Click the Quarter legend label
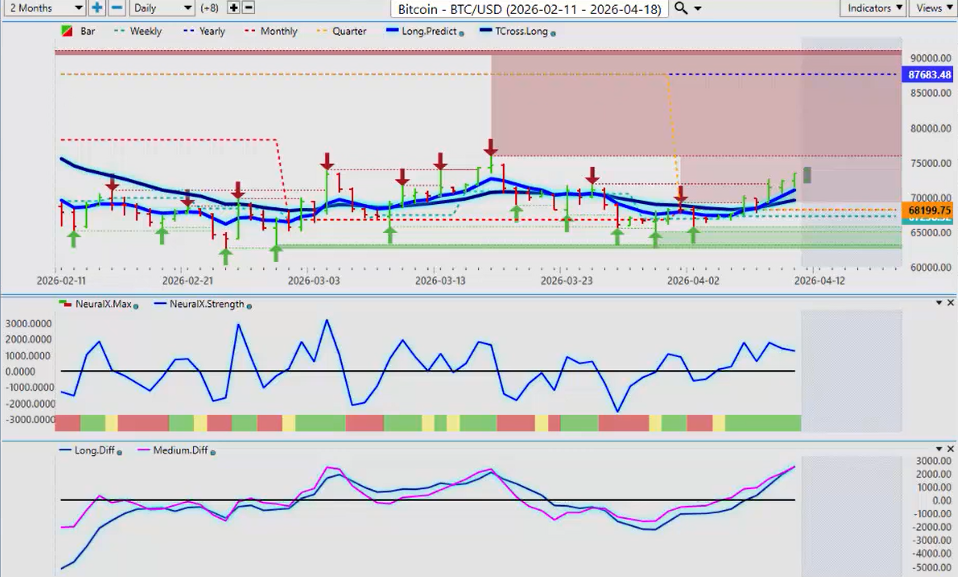Viewport: 958px width, 577px height. pos(348,31)
